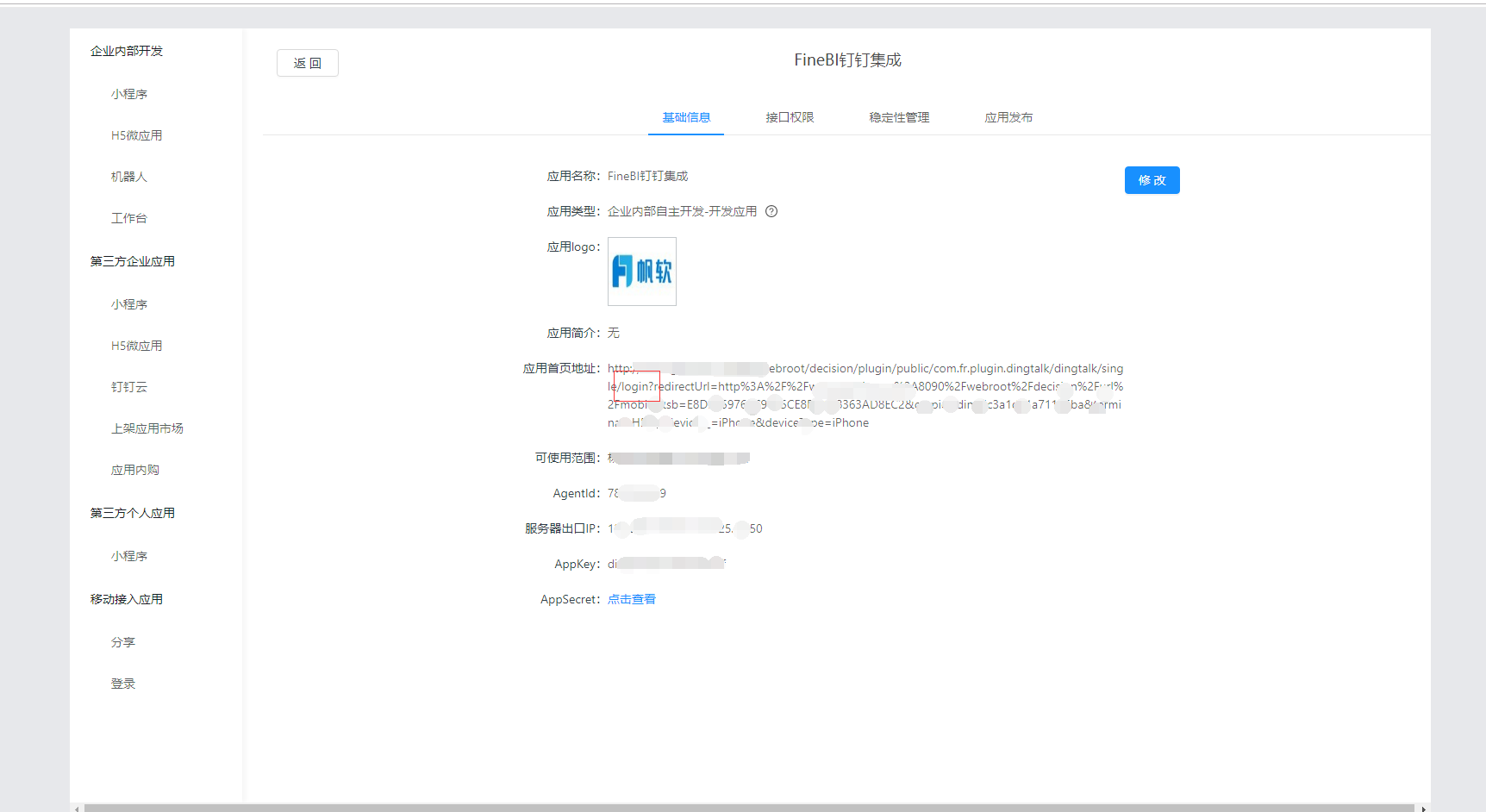Open 上架应用市场 in the sidebar

point(147,428)
